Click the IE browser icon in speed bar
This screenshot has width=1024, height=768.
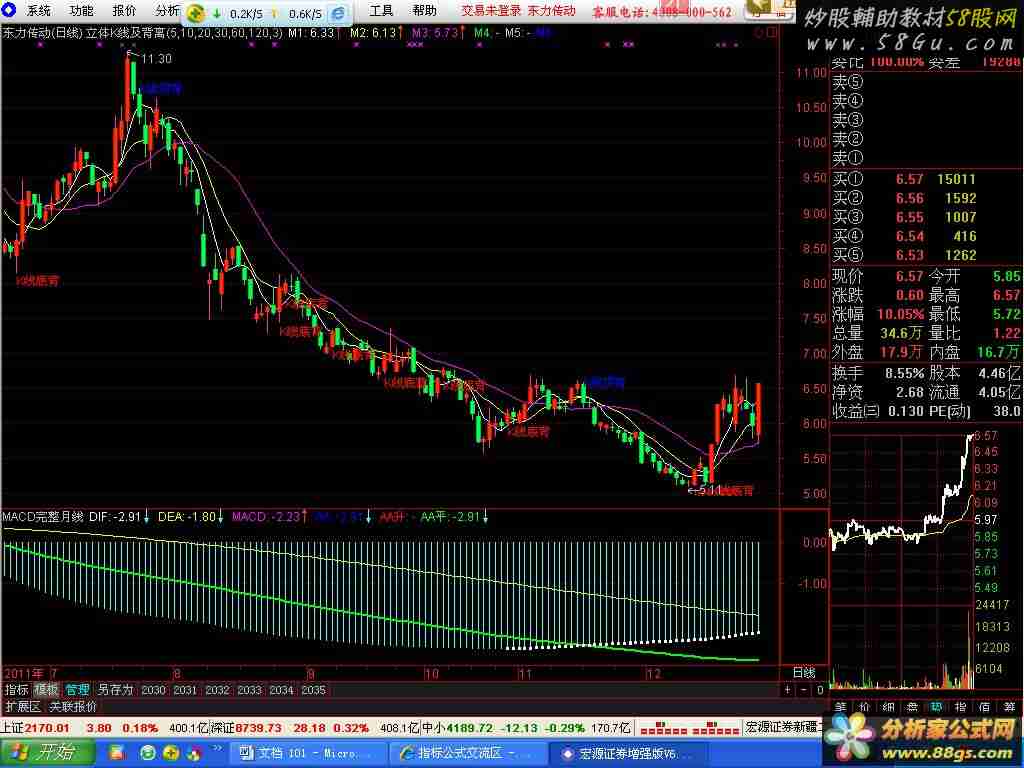click(x=338, y=13)
